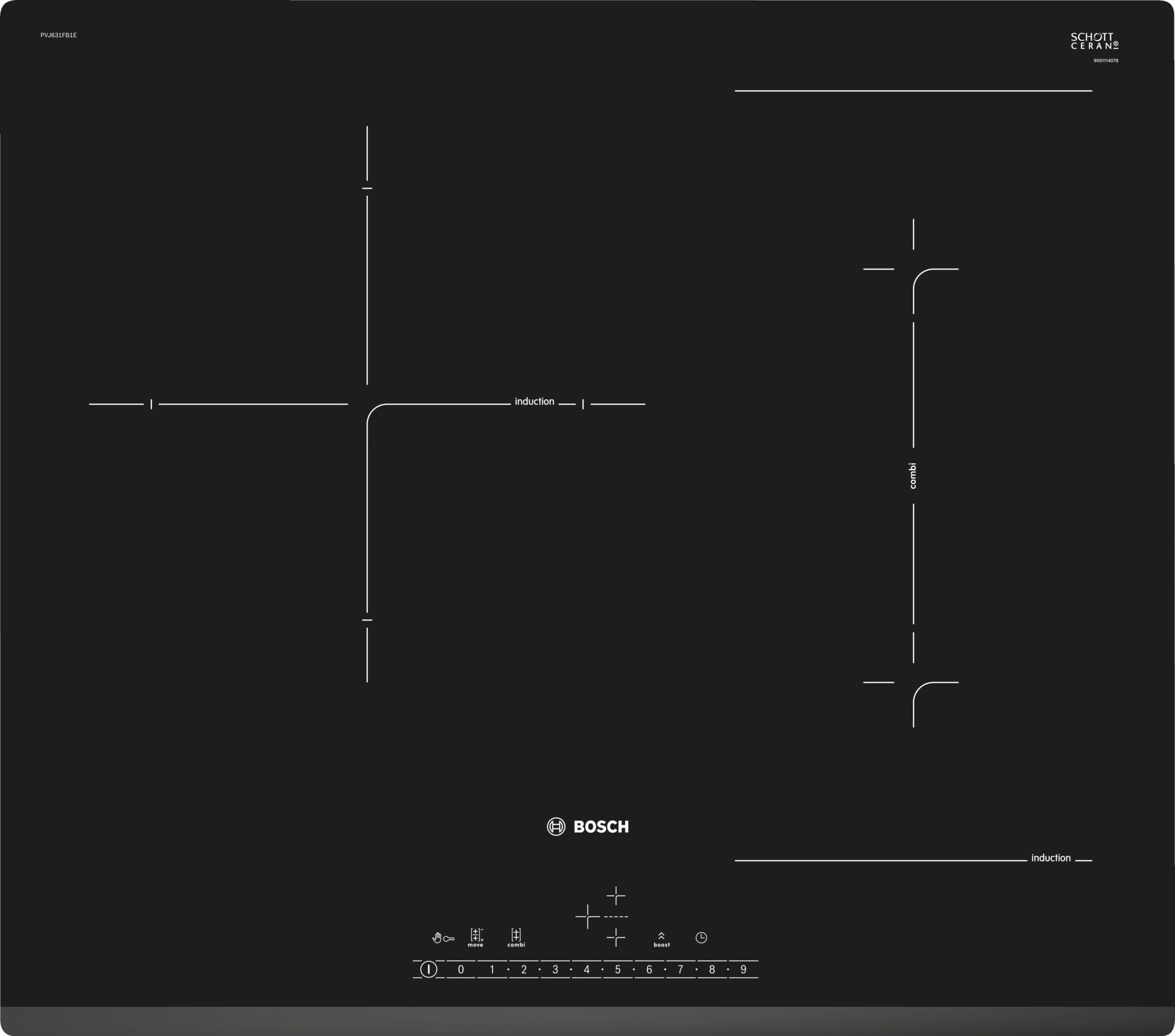Set power level to 5

pos(617,970)
